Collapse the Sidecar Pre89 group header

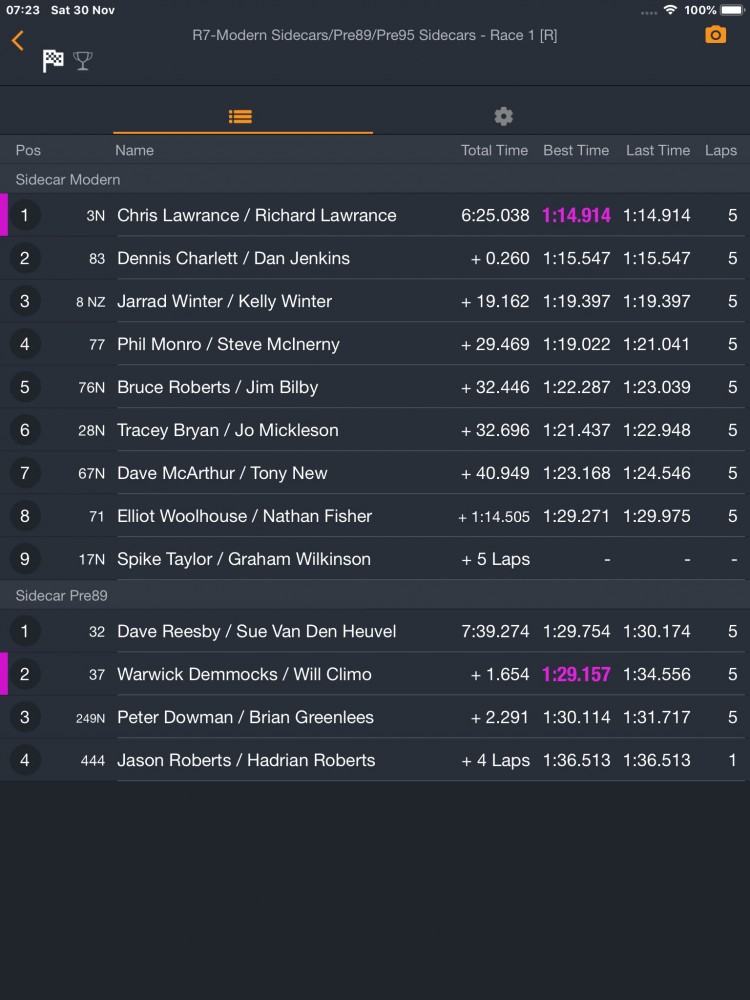375,595
